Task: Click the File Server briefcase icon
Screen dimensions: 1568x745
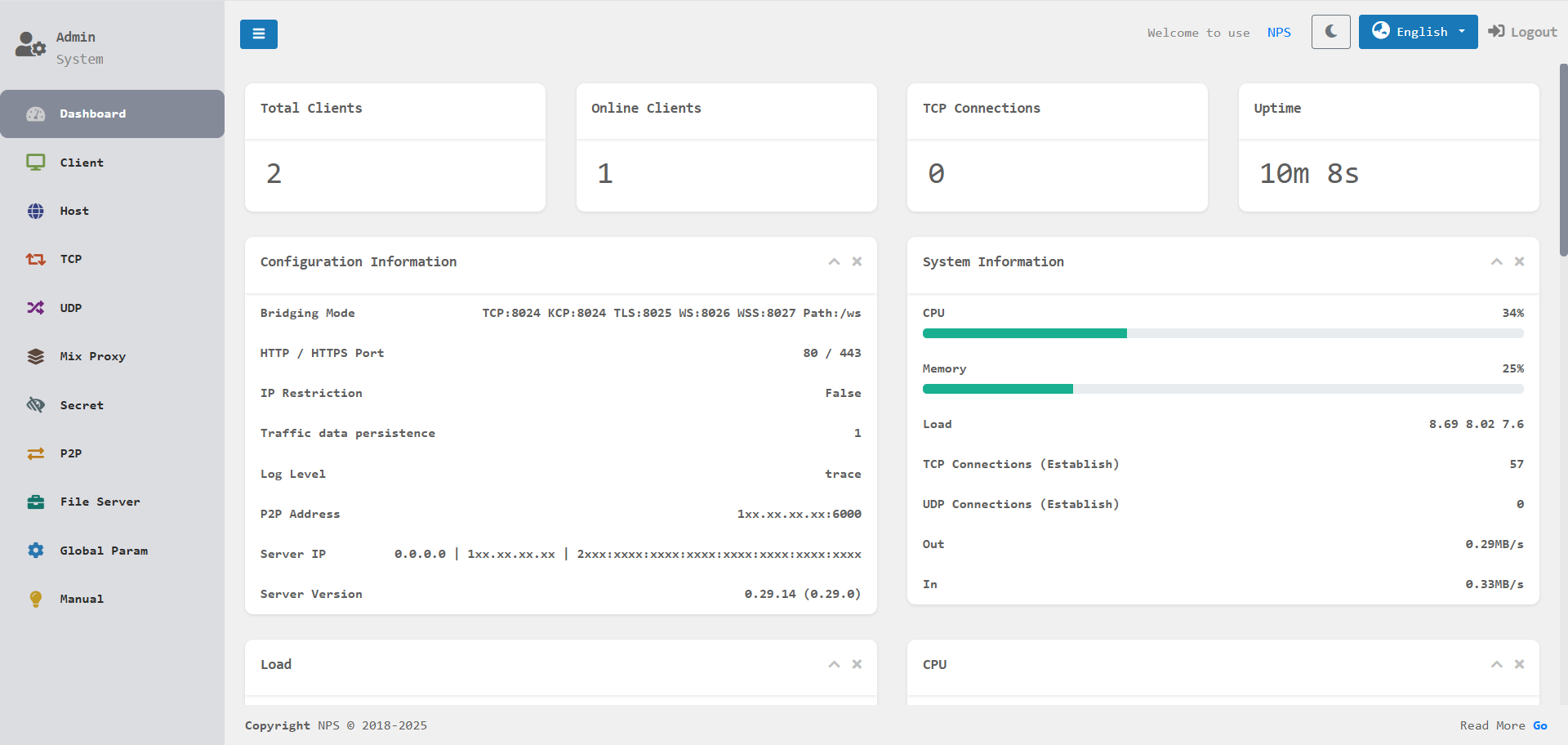Action: [35, 502]
